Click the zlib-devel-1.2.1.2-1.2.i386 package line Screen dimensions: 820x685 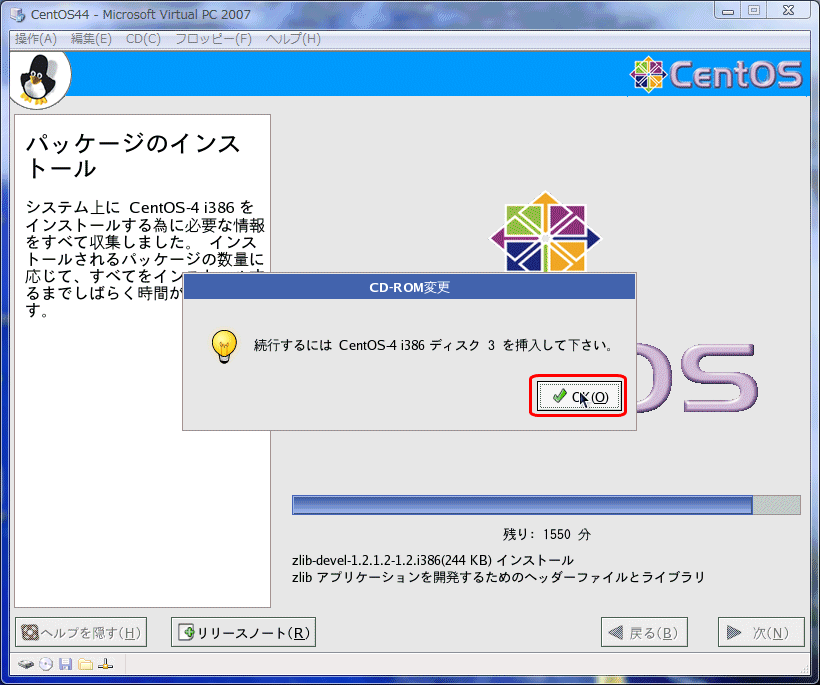(x=432, y=561)
